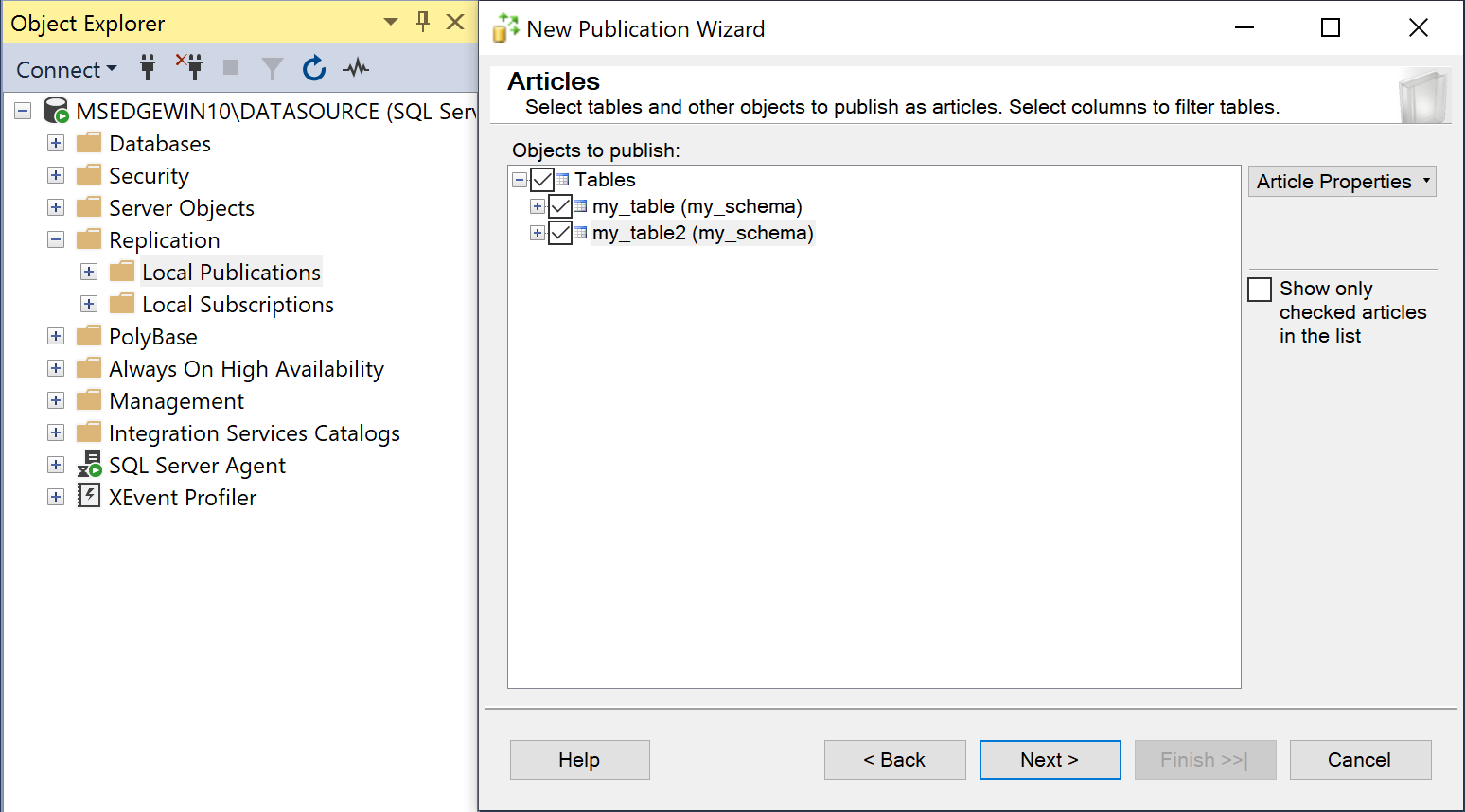Click the Disconnect icon in Object Explorer
The width and height of the screenshot is (1465, 812).
(x=189, y=67)
